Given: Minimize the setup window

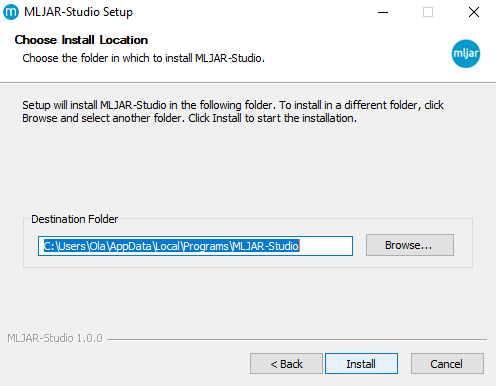Looking at the screenshot, I should pos(383,13).
